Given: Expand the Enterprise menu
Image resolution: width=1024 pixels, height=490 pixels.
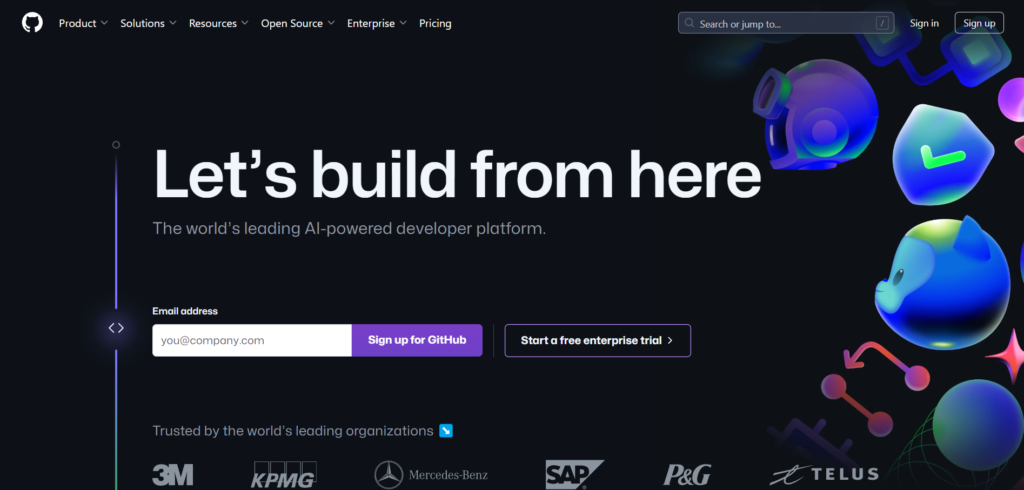Looking at the screenshot, I should pos(377,24).
